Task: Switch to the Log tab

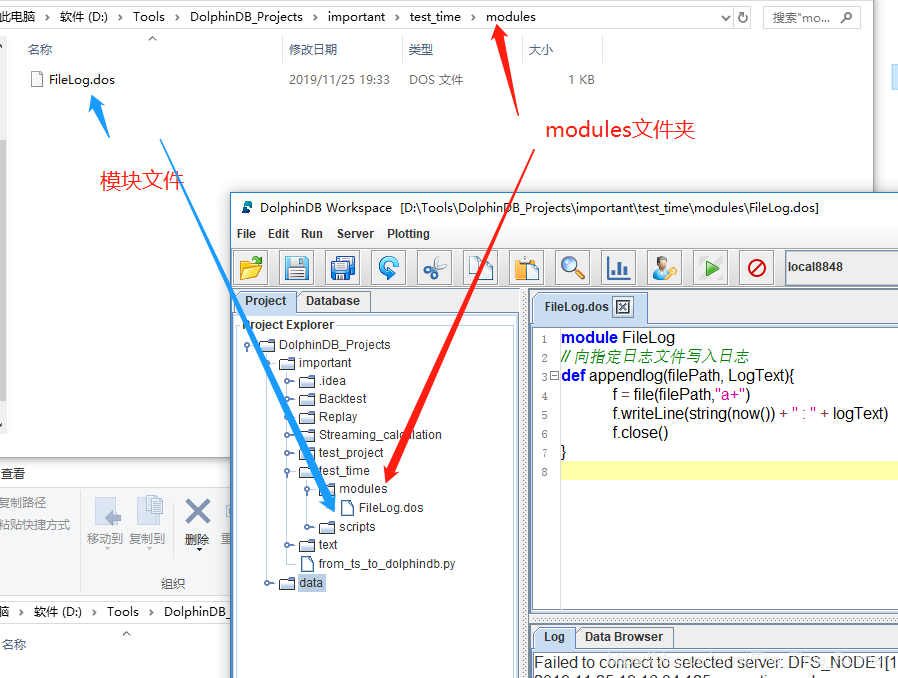Action: [x=554, y=637]
